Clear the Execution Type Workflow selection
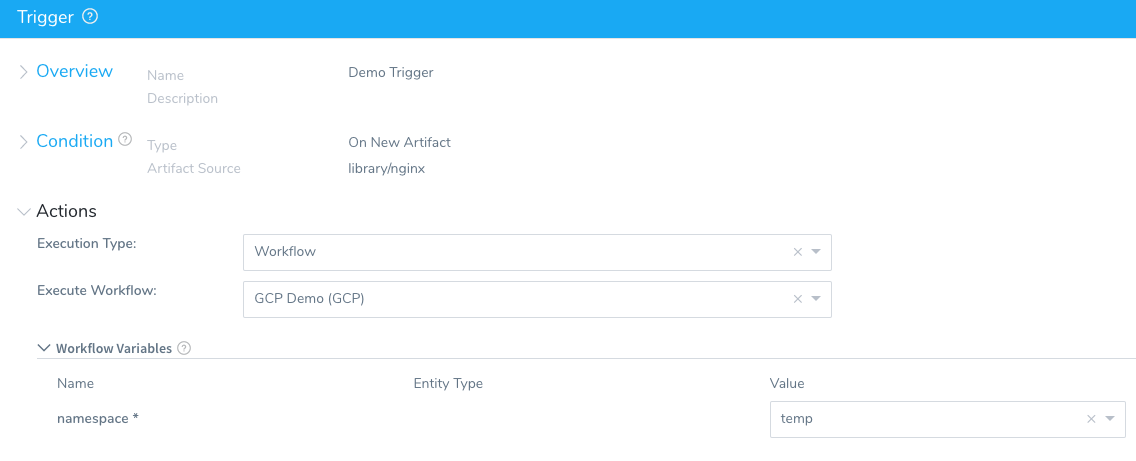This screenshot has height=461, width=1136. (798, 252)
